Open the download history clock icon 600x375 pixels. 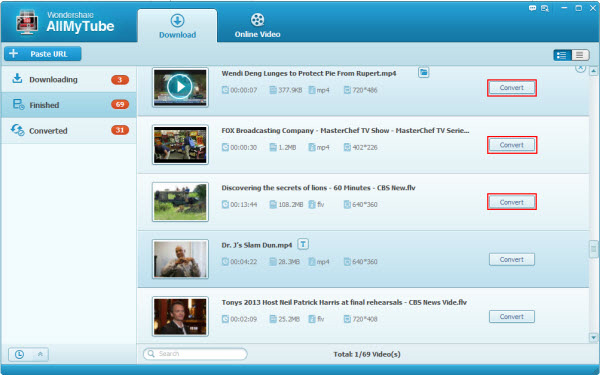click(19, 354)
